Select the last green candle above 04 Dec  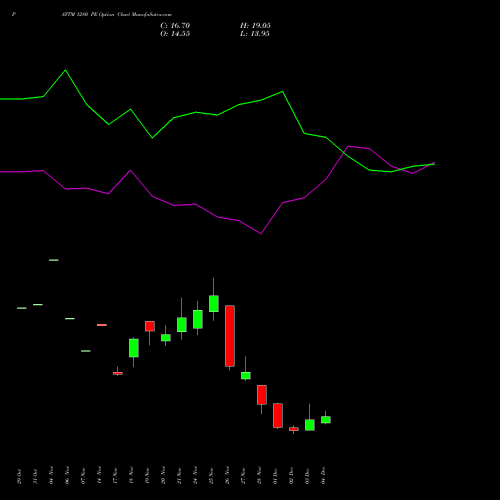[326, 420]
